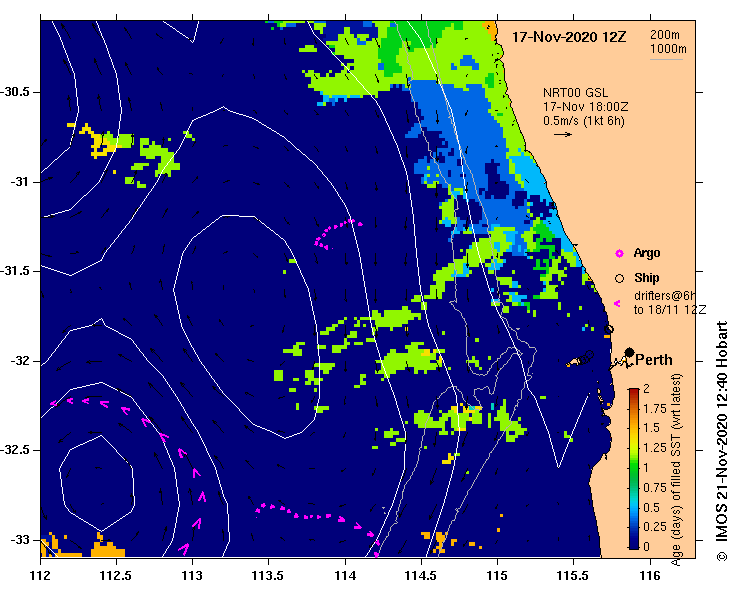Image resolution: width=739 pixels, height=592 pixels.
Task: Click latitude axis label -32
Action: point(20,361)
